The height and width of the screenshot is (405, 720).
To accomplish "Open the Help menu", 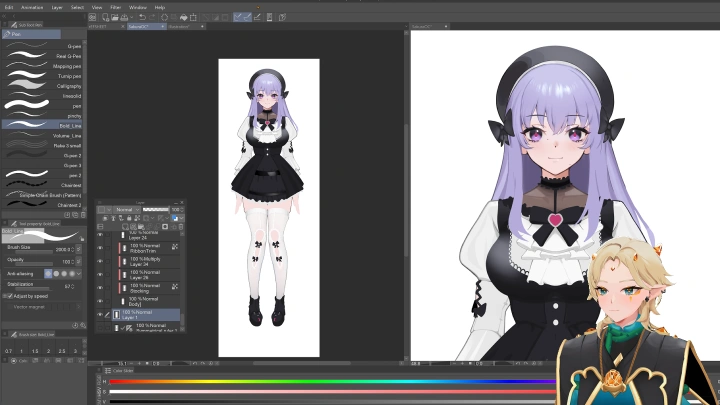I will [160, 7].
